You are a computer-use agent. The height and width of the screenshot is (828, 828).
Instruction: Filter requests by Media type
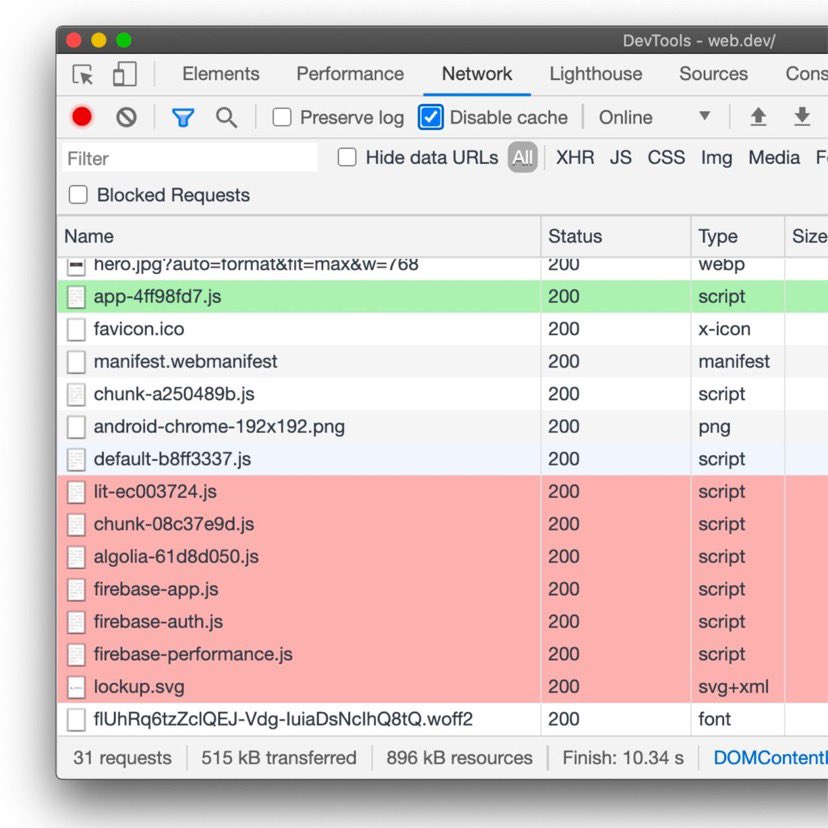tap(774, 157)
